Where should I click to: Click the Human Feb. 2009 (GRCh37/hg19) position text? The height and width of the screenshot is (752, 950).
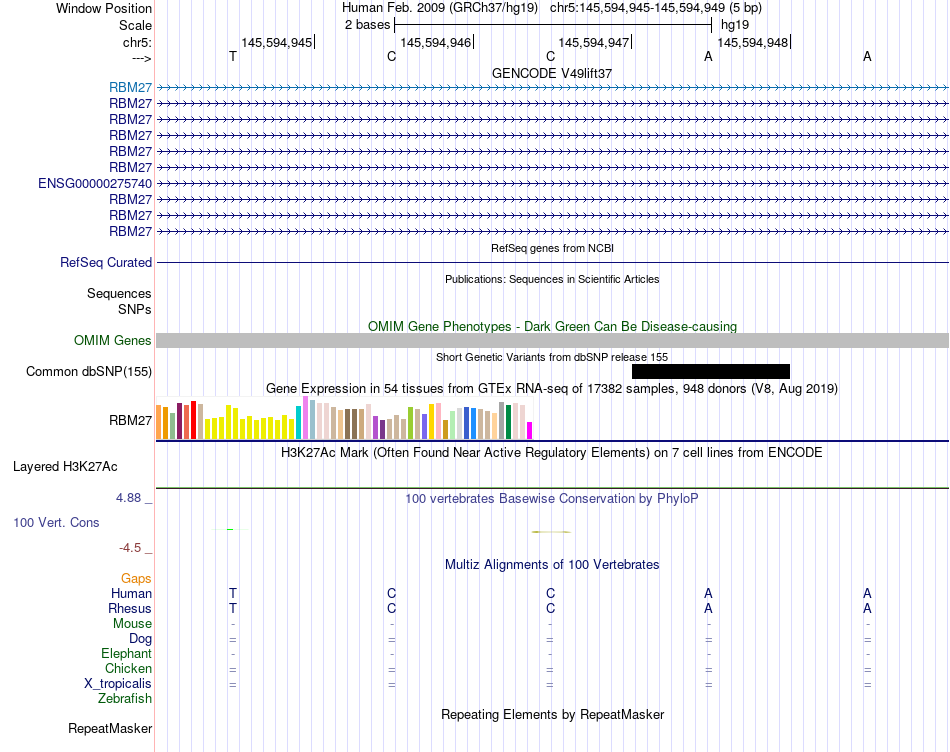(x=440, y=8)
